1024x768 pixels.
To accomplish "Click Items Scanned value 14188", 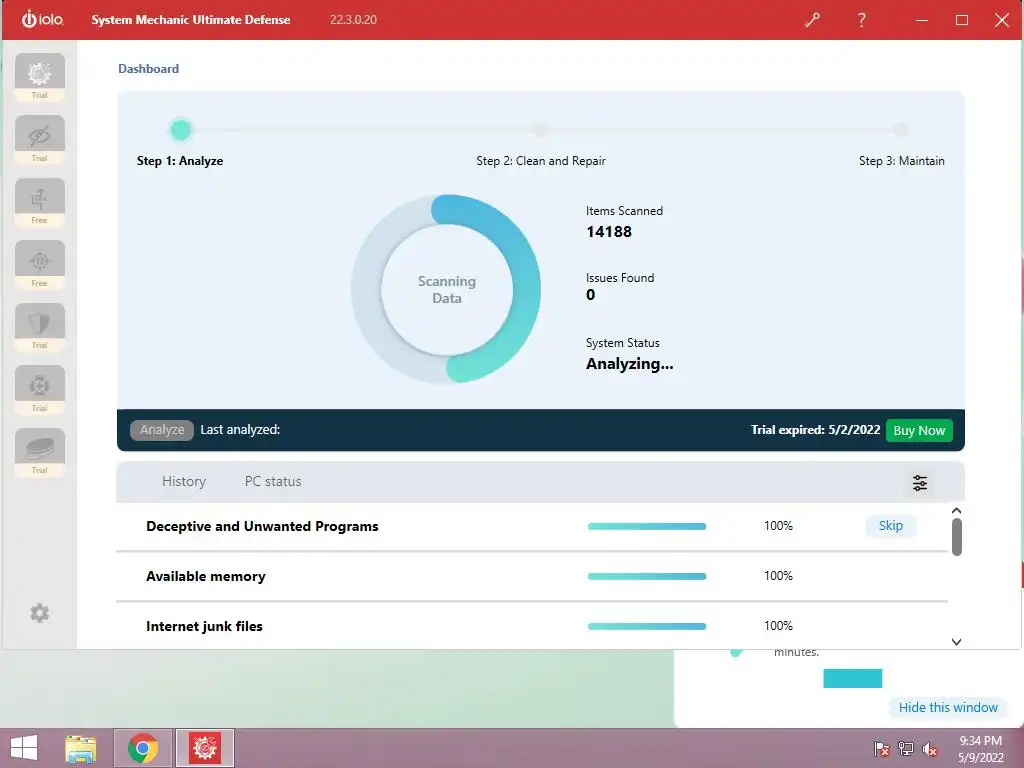I will [609, 232].
